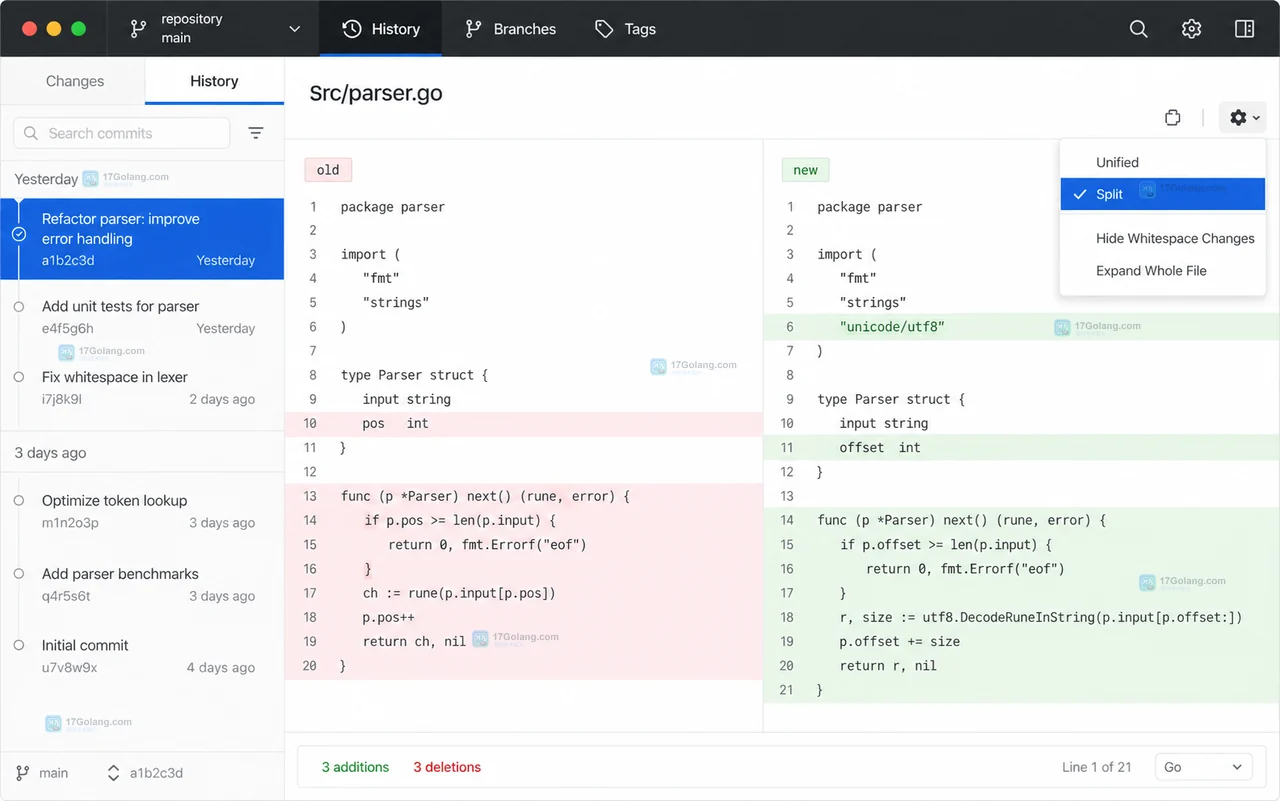1280x801 pixels.
Task: Select the Add parser benchmarks commit
Action: 142,584
